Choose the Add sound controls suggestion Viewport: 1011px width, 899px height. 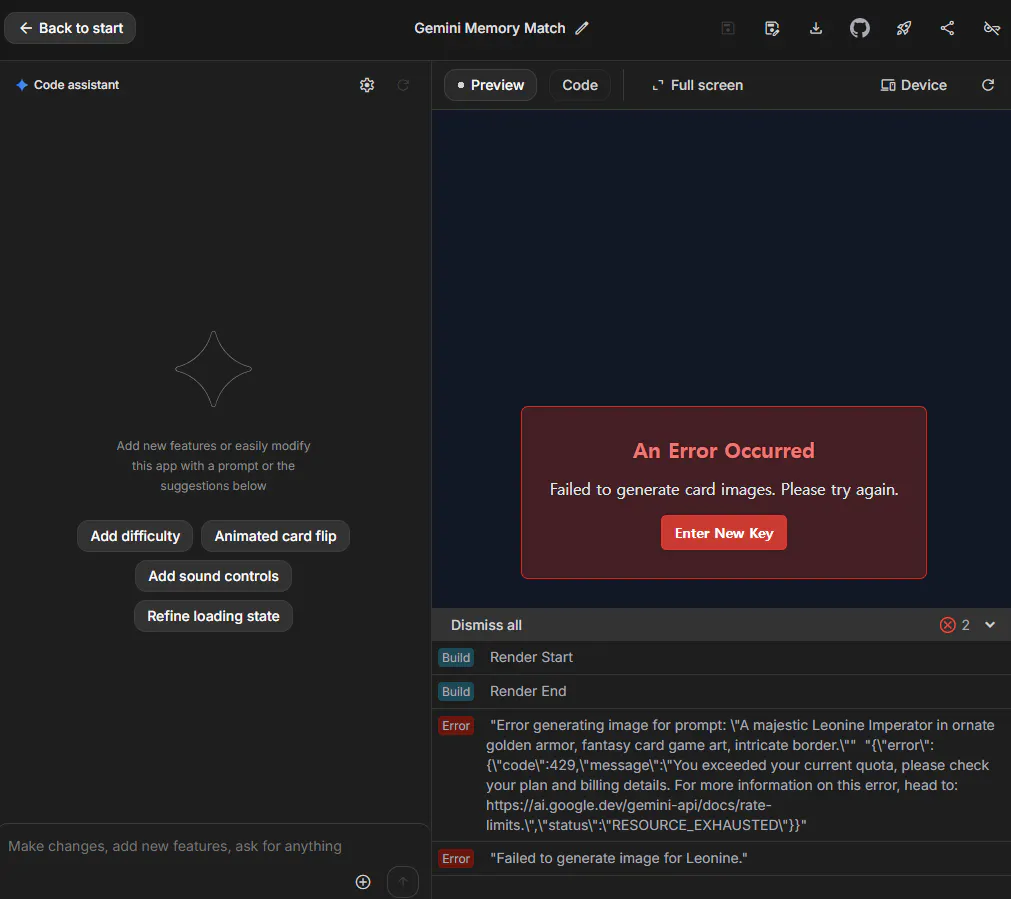pos(213,576)
